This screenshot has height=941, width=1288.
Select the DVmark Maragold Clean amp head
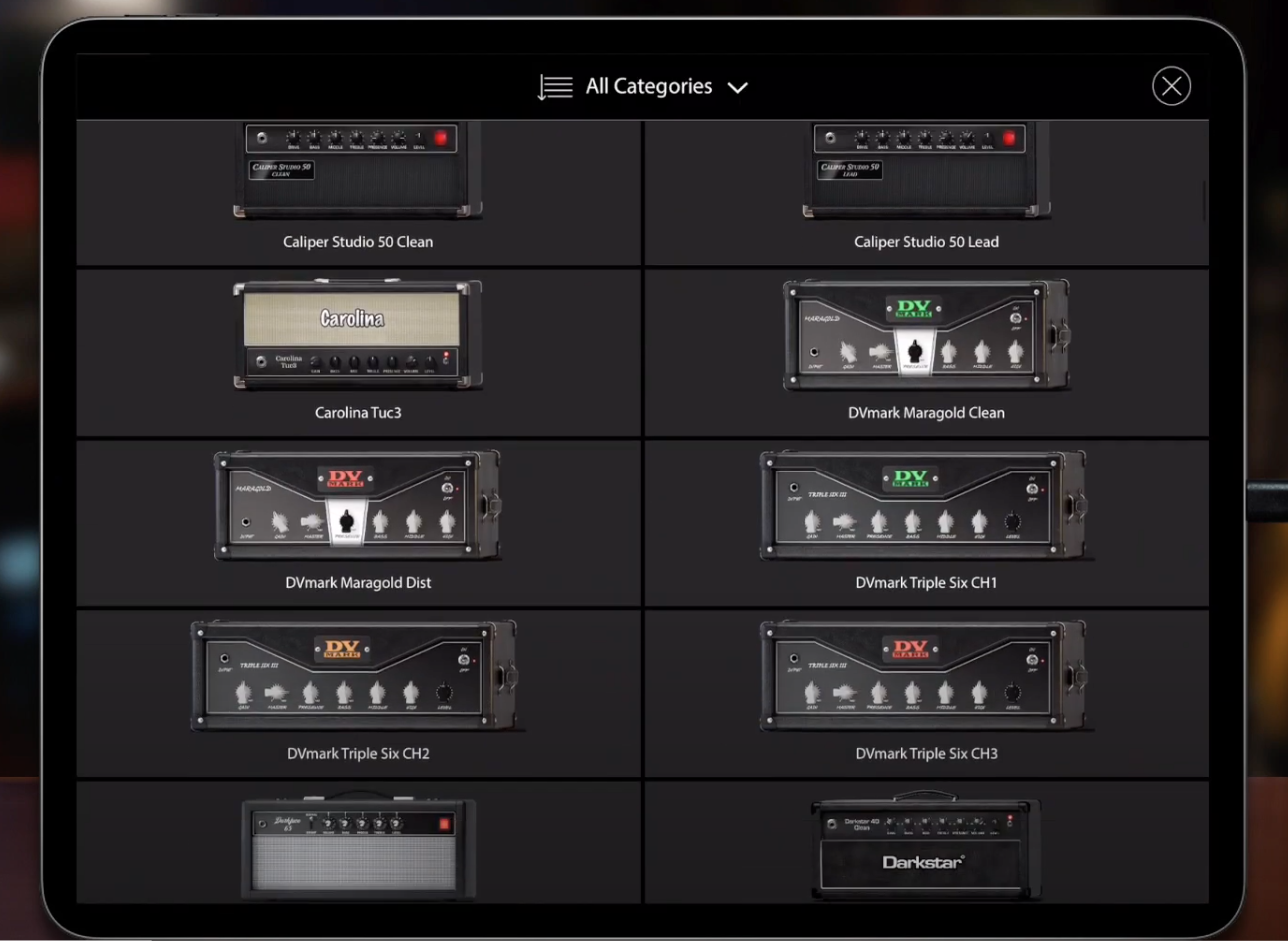[x=926, y=336]
